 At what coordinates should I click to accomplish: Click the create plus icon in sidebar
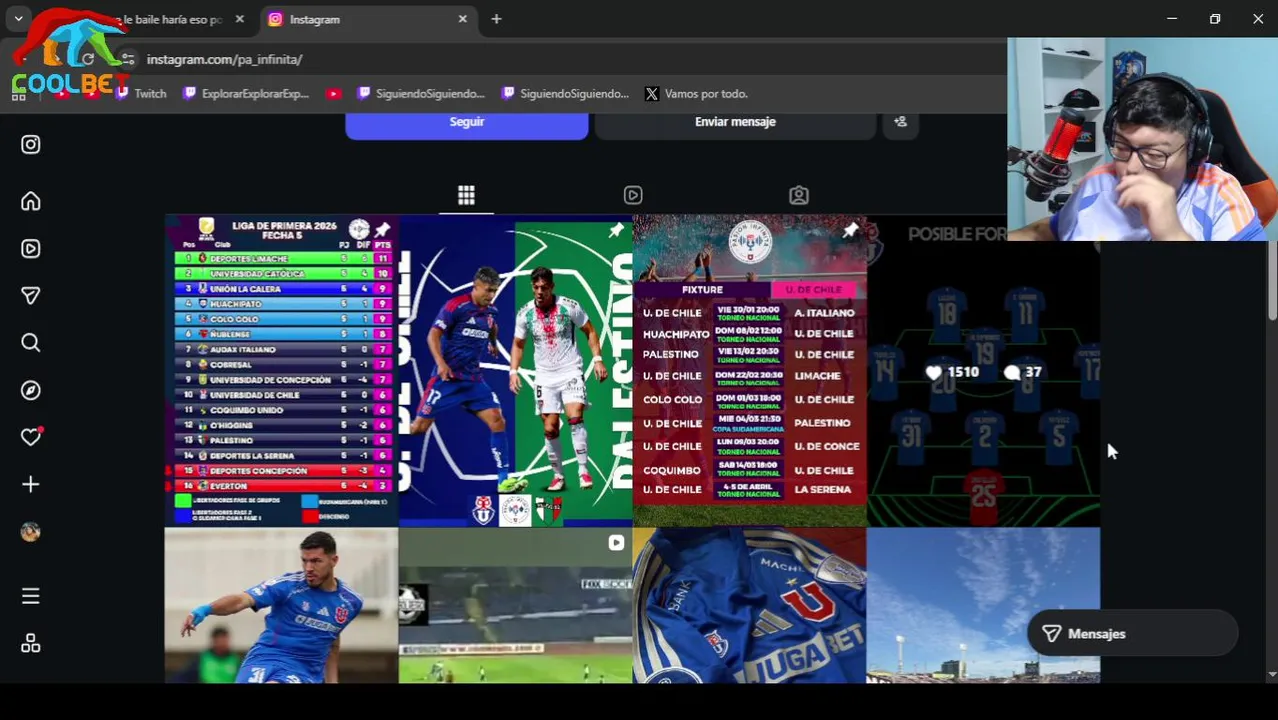pyautogui.click(x=31, y=484)
